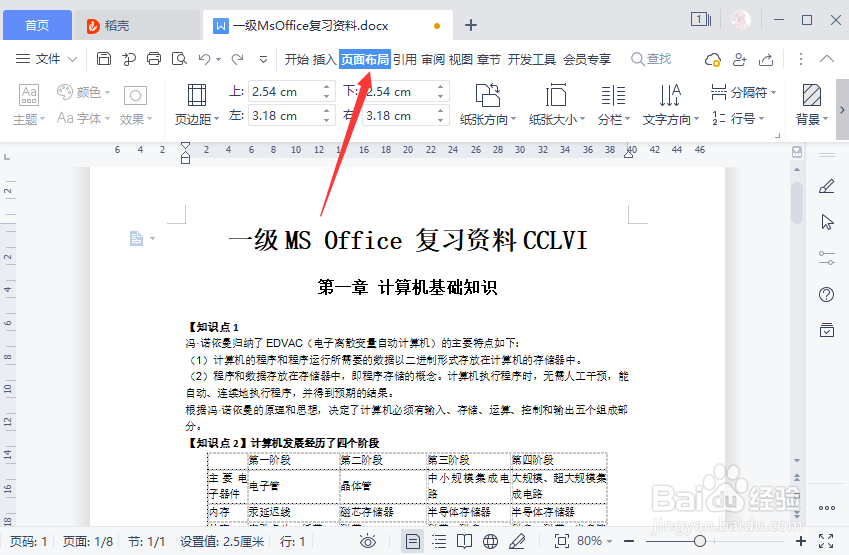Image resolution: width=849 pixels, height=555 pixels.
Task: Click the share icon
Action: [x=766, y=59]
